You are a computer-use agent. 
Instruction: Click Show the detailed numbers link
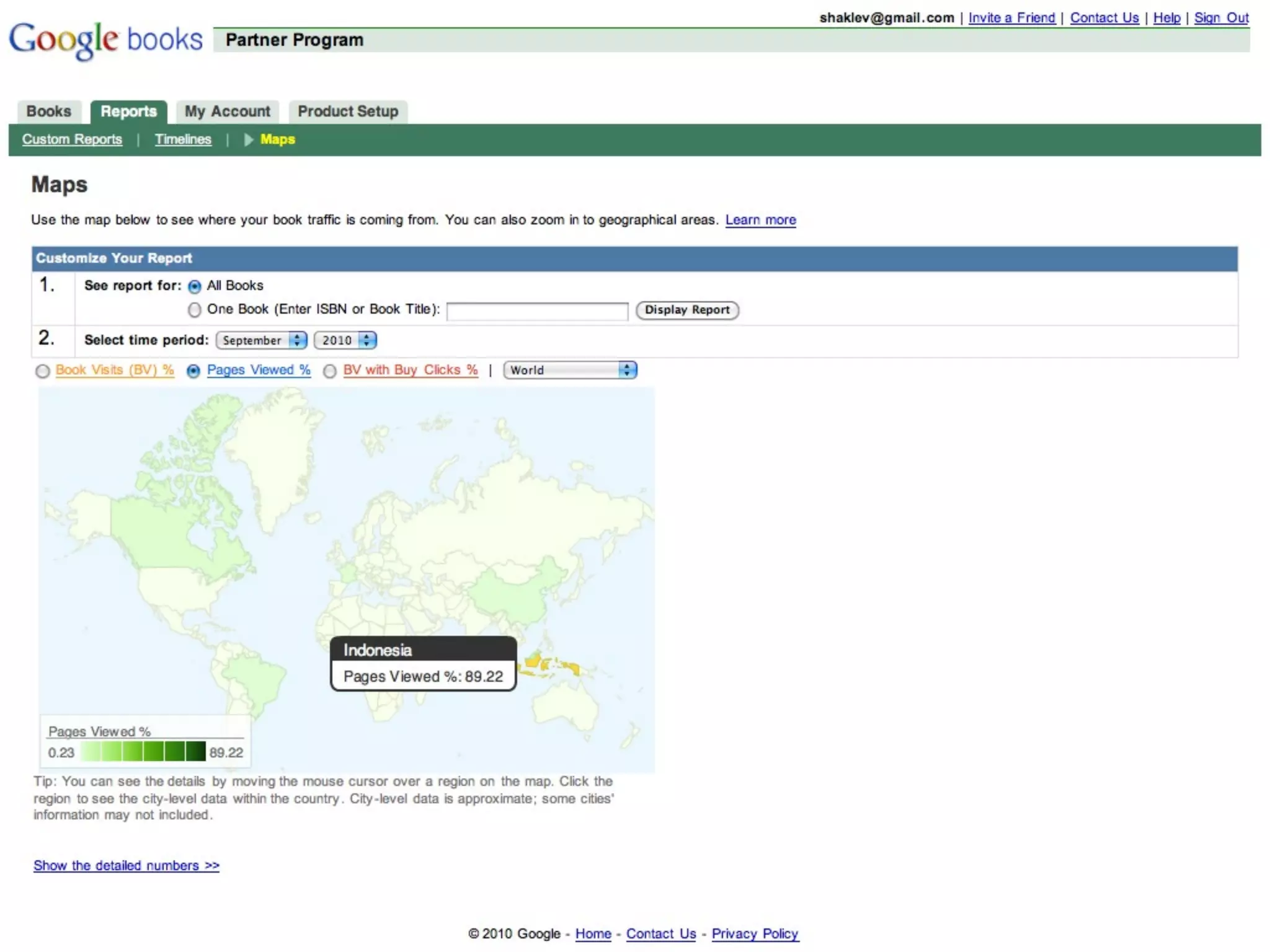(127, 866)
